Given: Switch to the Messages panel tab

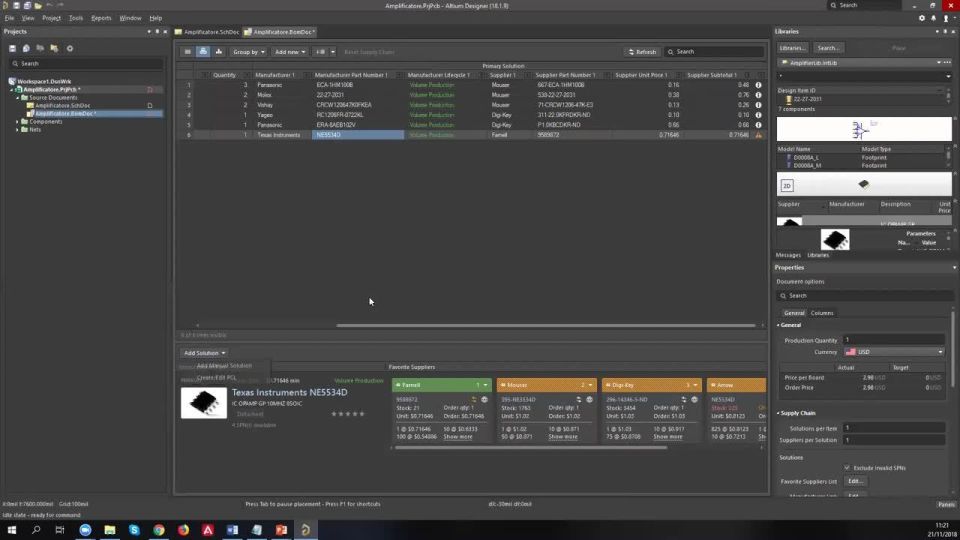Looking at the screenshot, I should [788, 255].
